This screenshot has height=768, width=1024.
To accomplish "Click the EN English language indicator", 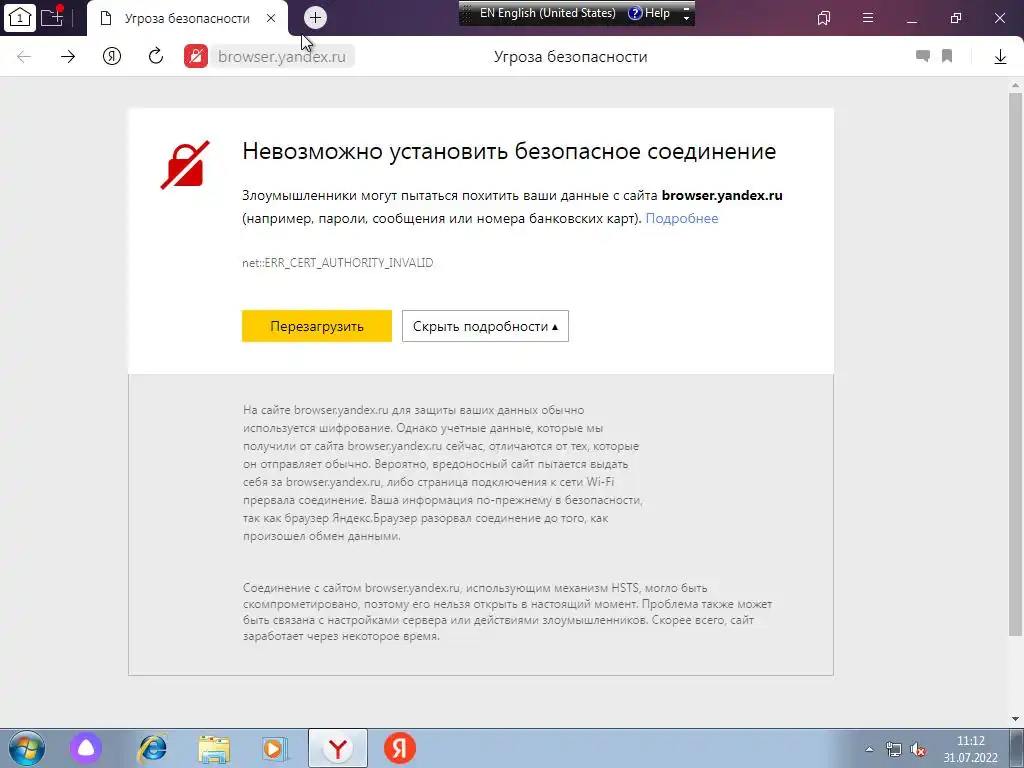I will point(547,13).
